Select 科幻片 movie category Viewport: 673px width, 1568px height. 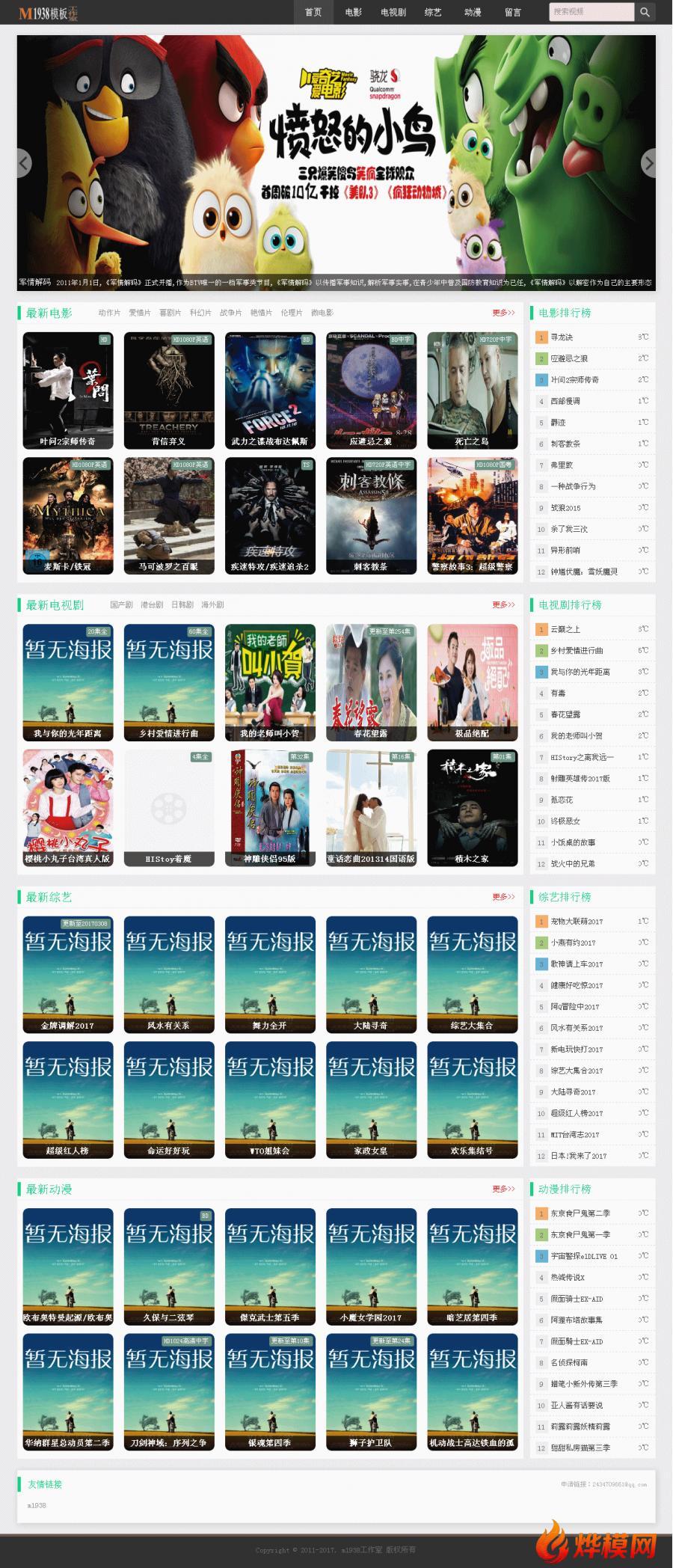click(200, 313)
